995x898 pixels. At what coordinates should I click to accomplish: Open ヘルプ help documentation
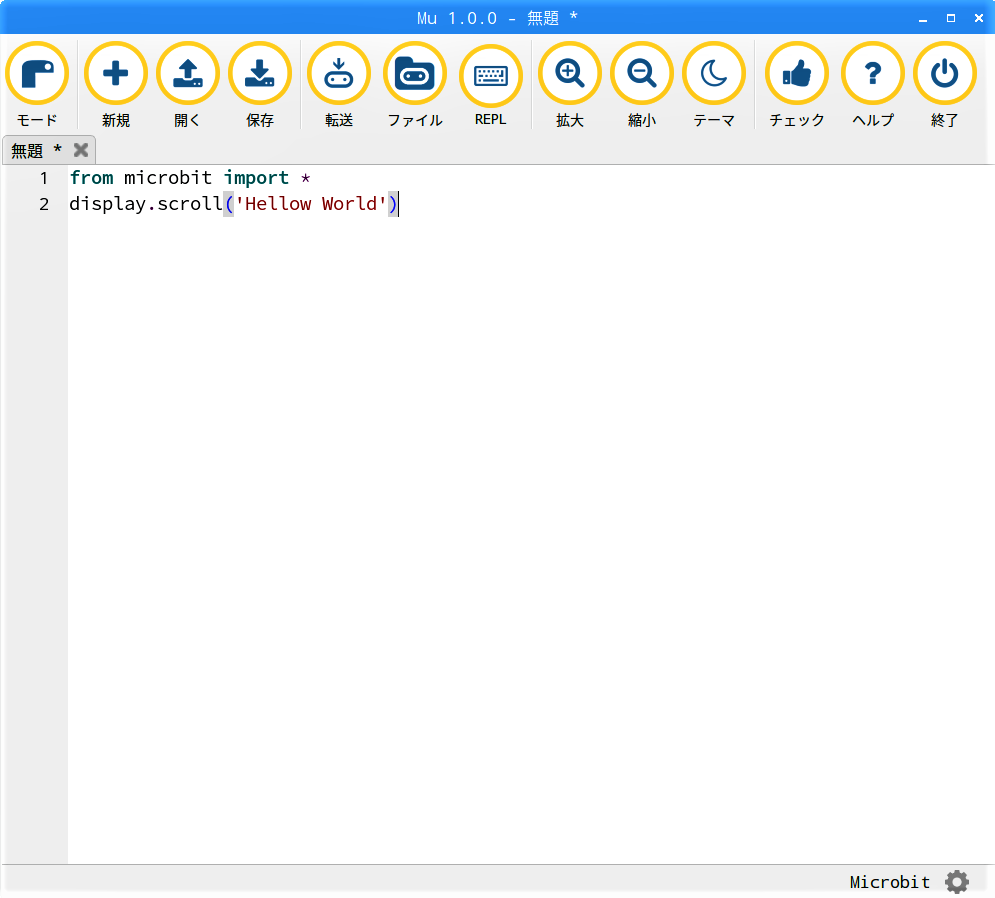click(873, 85)
